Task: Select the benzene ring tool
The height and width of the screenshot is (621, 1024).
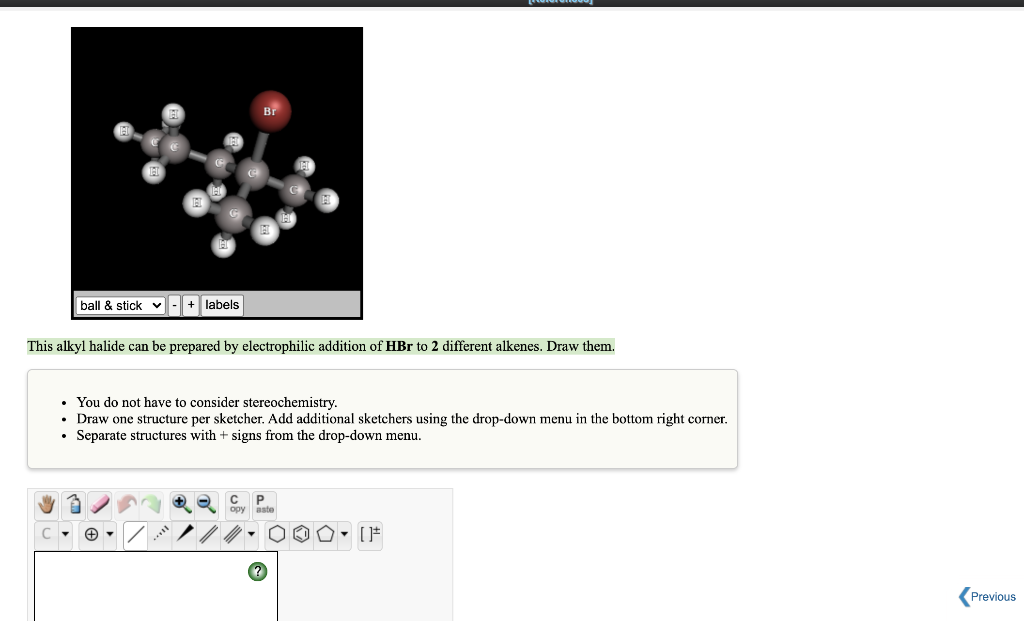Action: pos(301,534)
